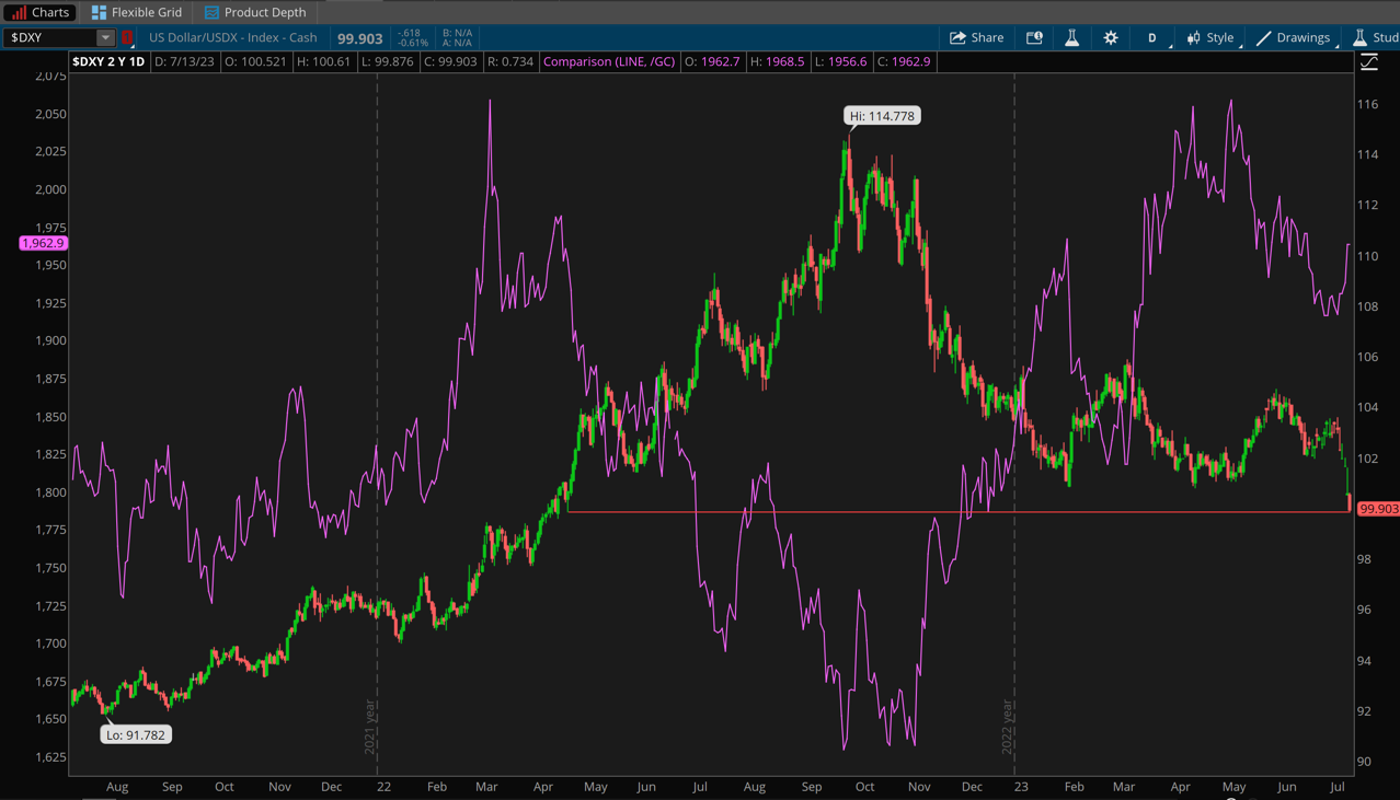Image resolution: width=1400 pixels, height=800 pixels.
Task: Expand the symbol selector dropdown arrow
Action: click(x=106, y=38)
